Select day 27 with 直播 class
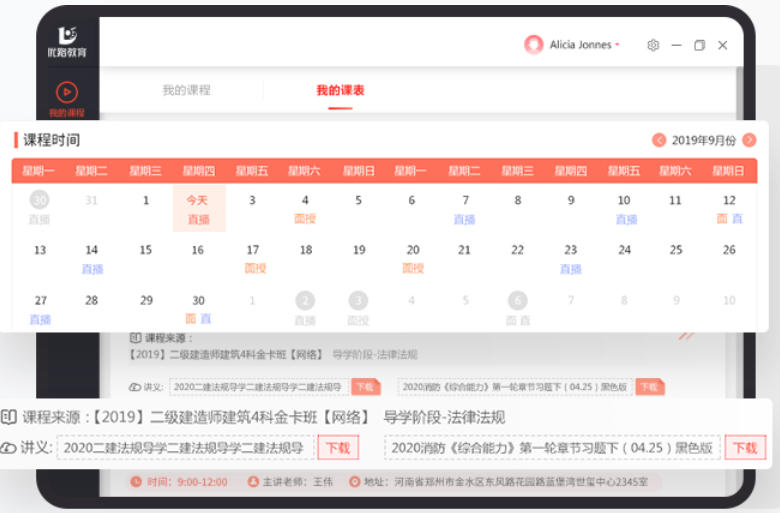Image resolution: width=780 pixels, height=513 pixels. tap(40, 309)
